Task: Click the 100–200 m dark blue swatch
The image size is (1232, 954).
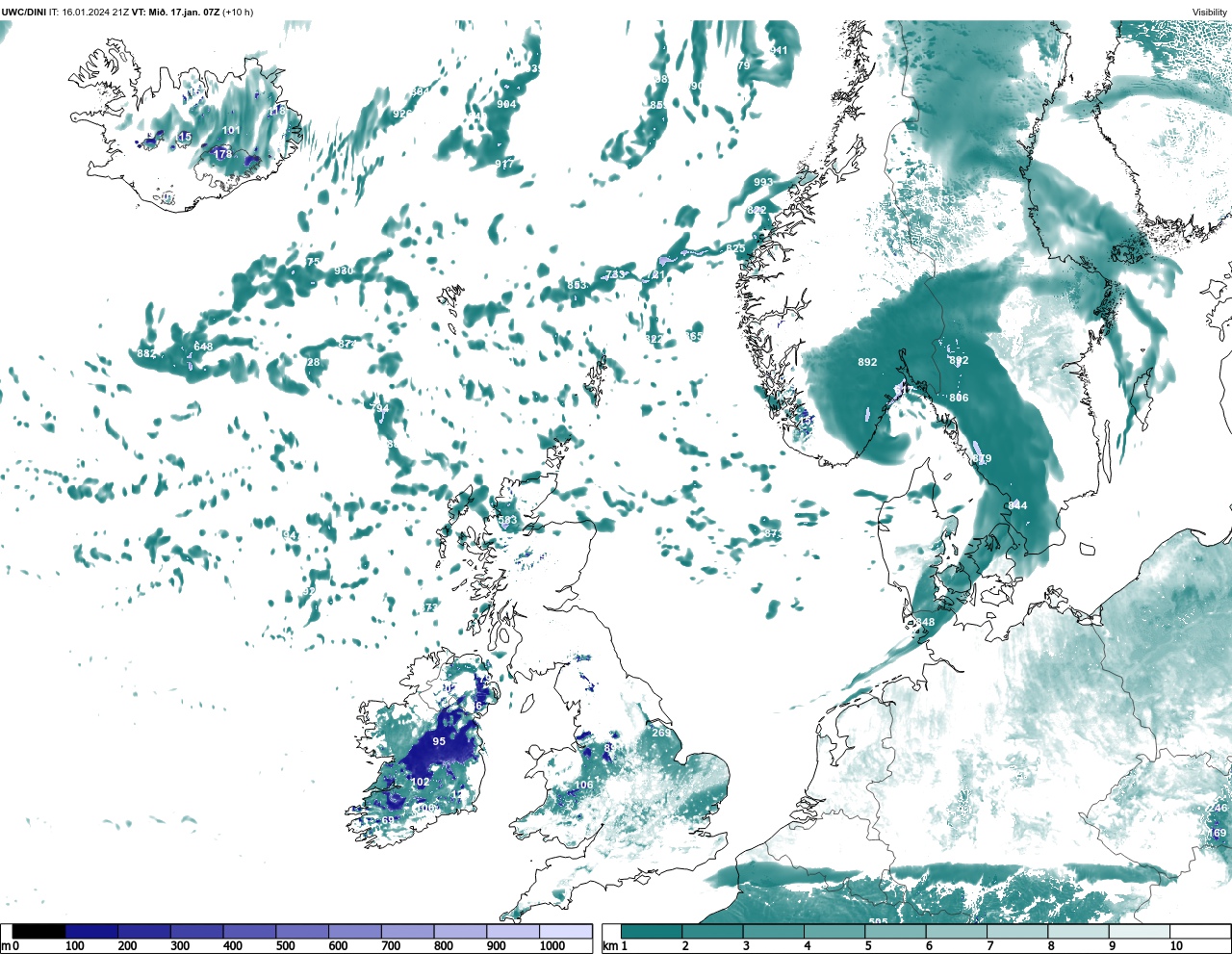Action: (x=91, y=932)
